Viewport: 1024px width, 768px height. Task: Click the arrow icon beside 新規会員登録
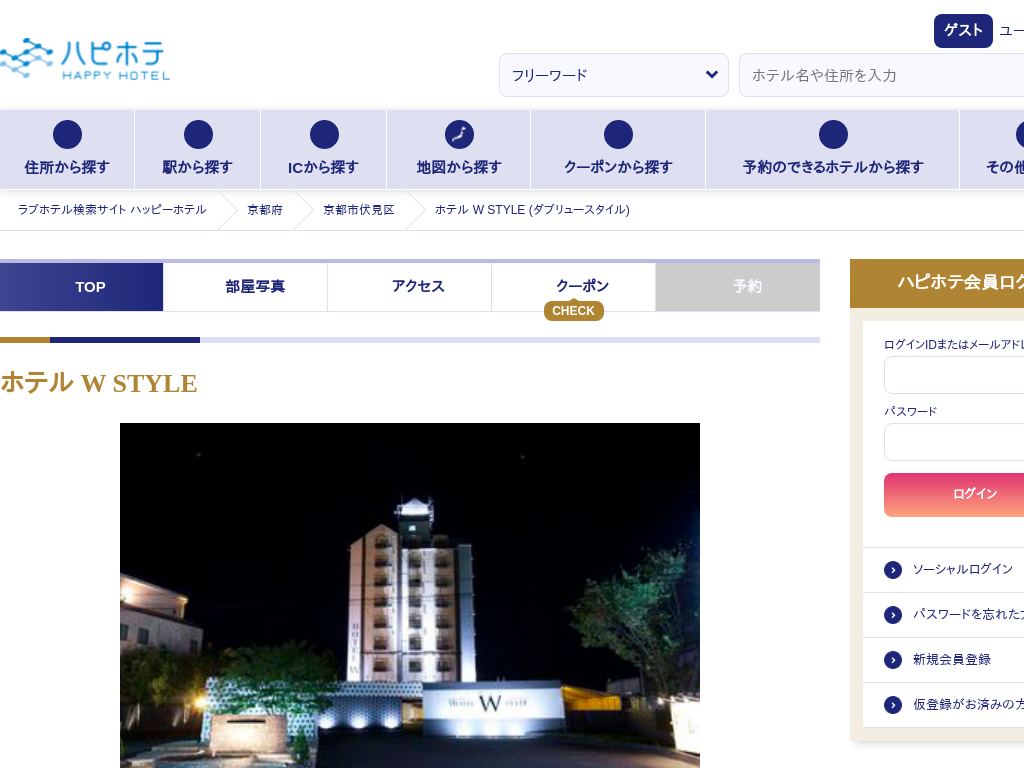tap(893, 660)
